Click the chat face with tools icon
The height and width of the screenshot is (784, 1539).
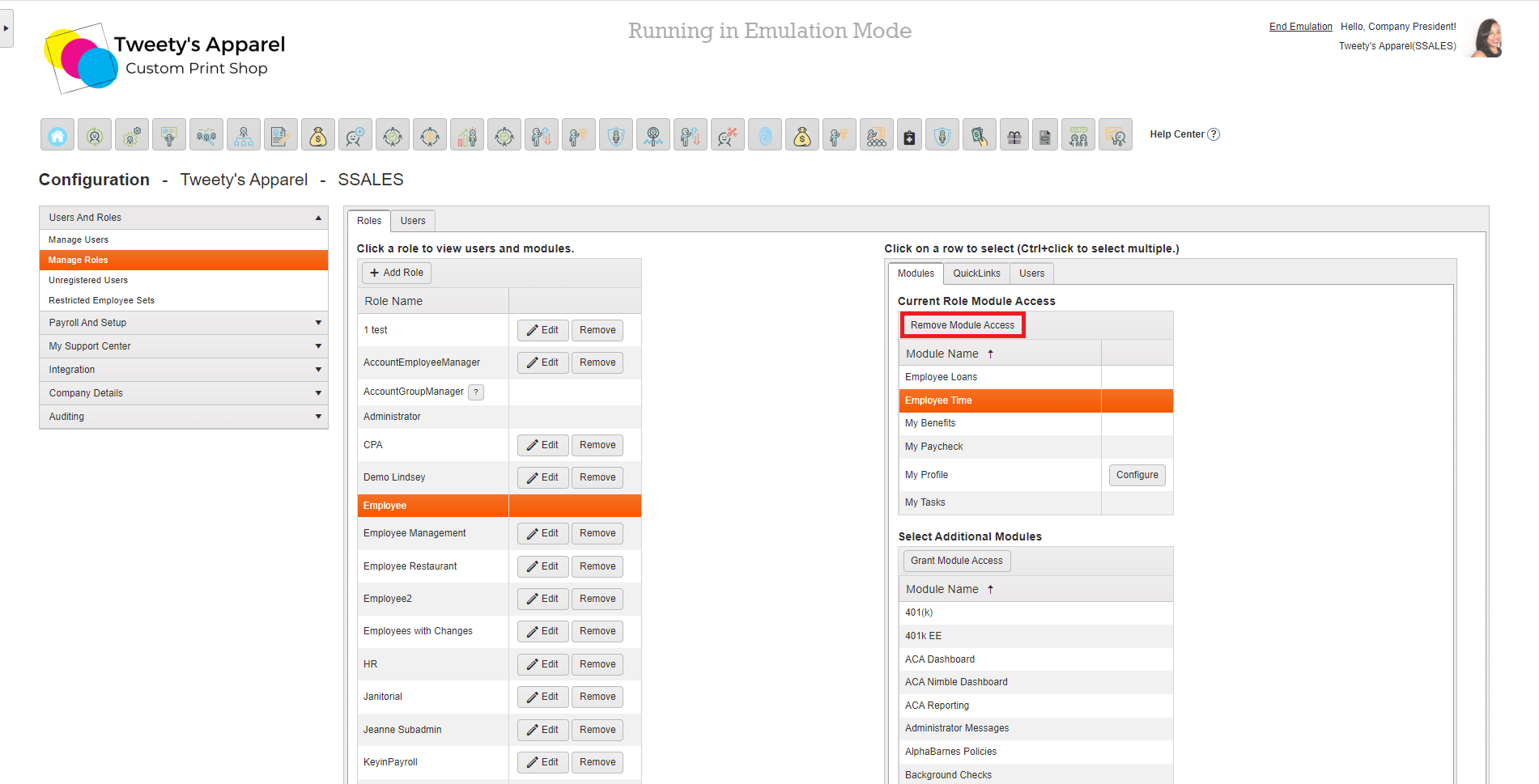(728, 134)
